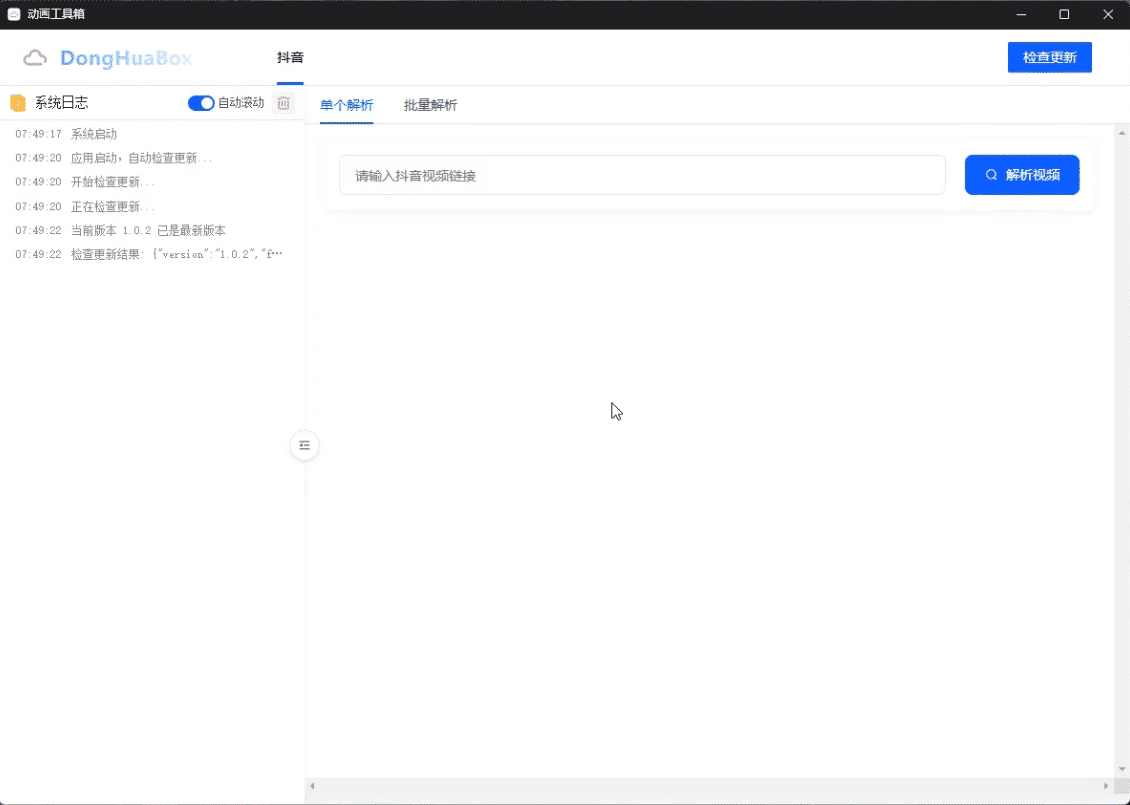This screenshot has height=805, width=1130.
Task: Click the up arrow of the vertical scrollbar
Action: (x=1122, y=131)
